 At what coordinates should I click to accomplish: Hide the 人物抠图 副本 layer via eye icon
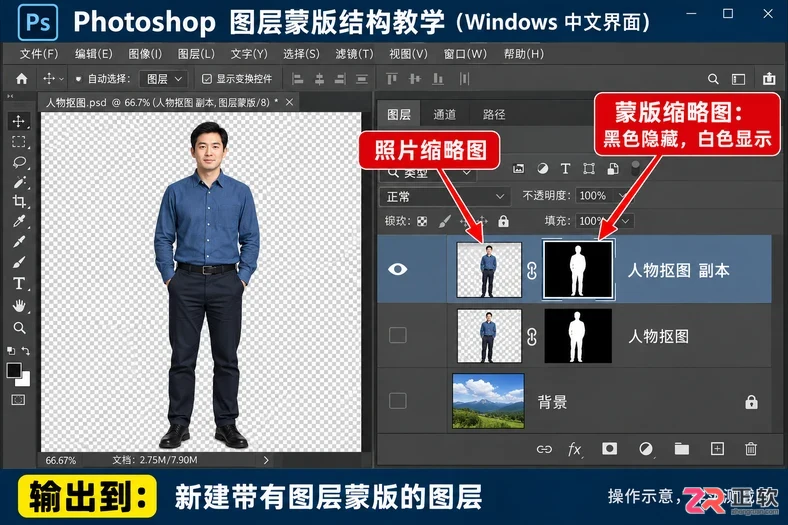[398, 269]
